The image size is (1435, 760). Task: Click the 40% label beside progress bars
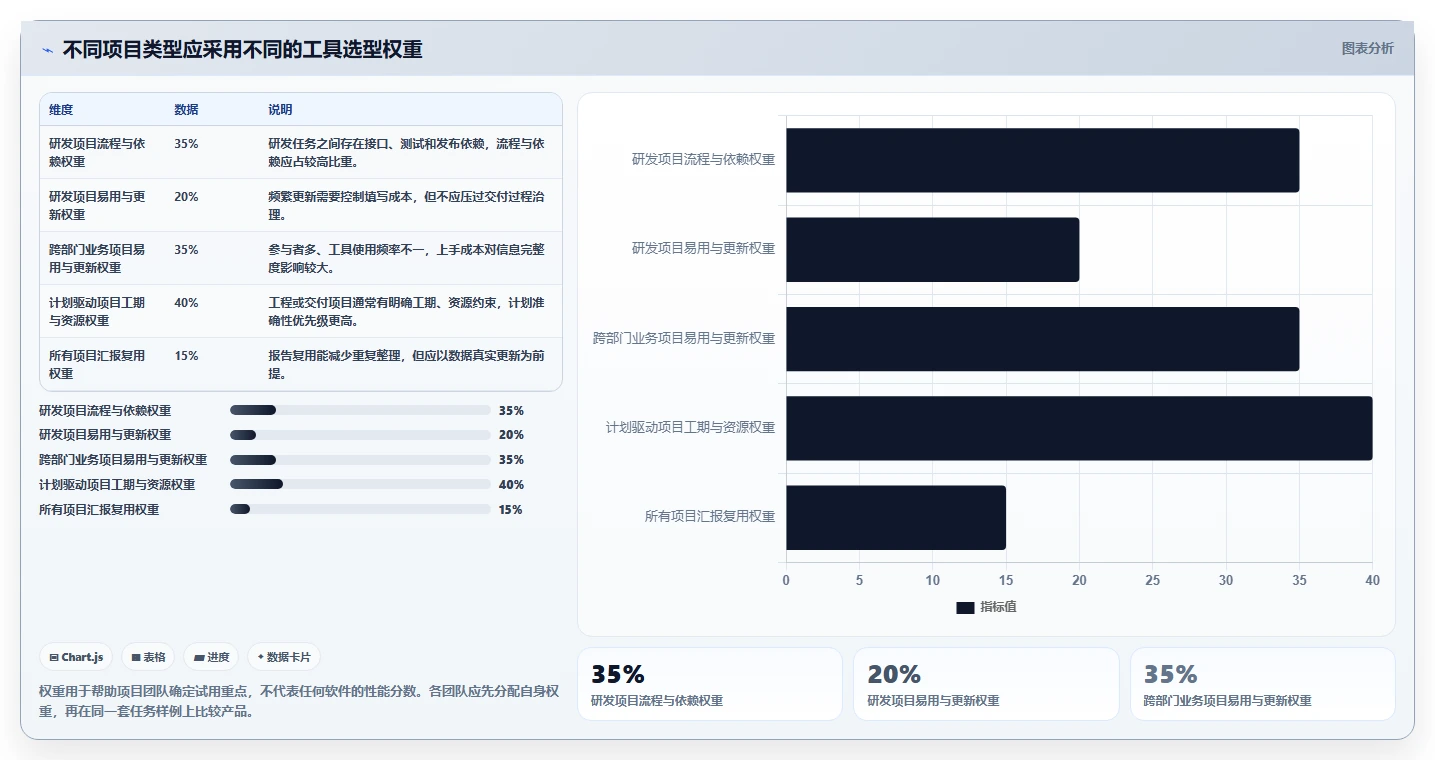pos(511,485)
